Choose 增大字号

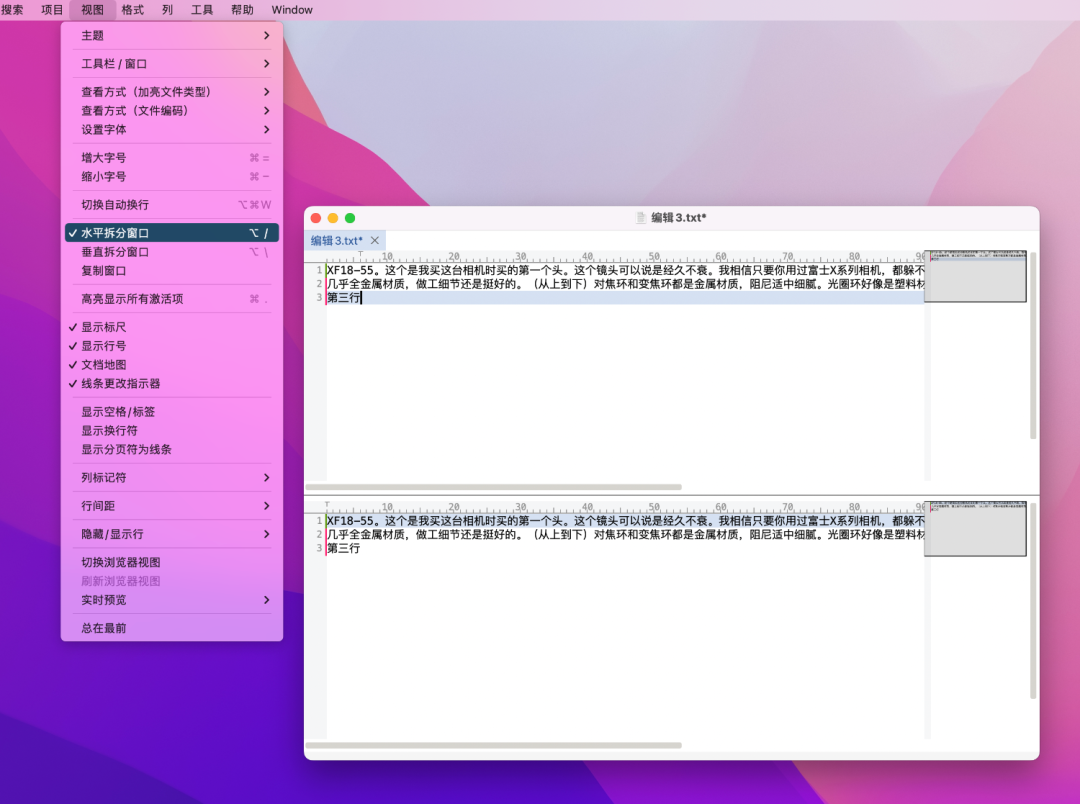(172, 158)
